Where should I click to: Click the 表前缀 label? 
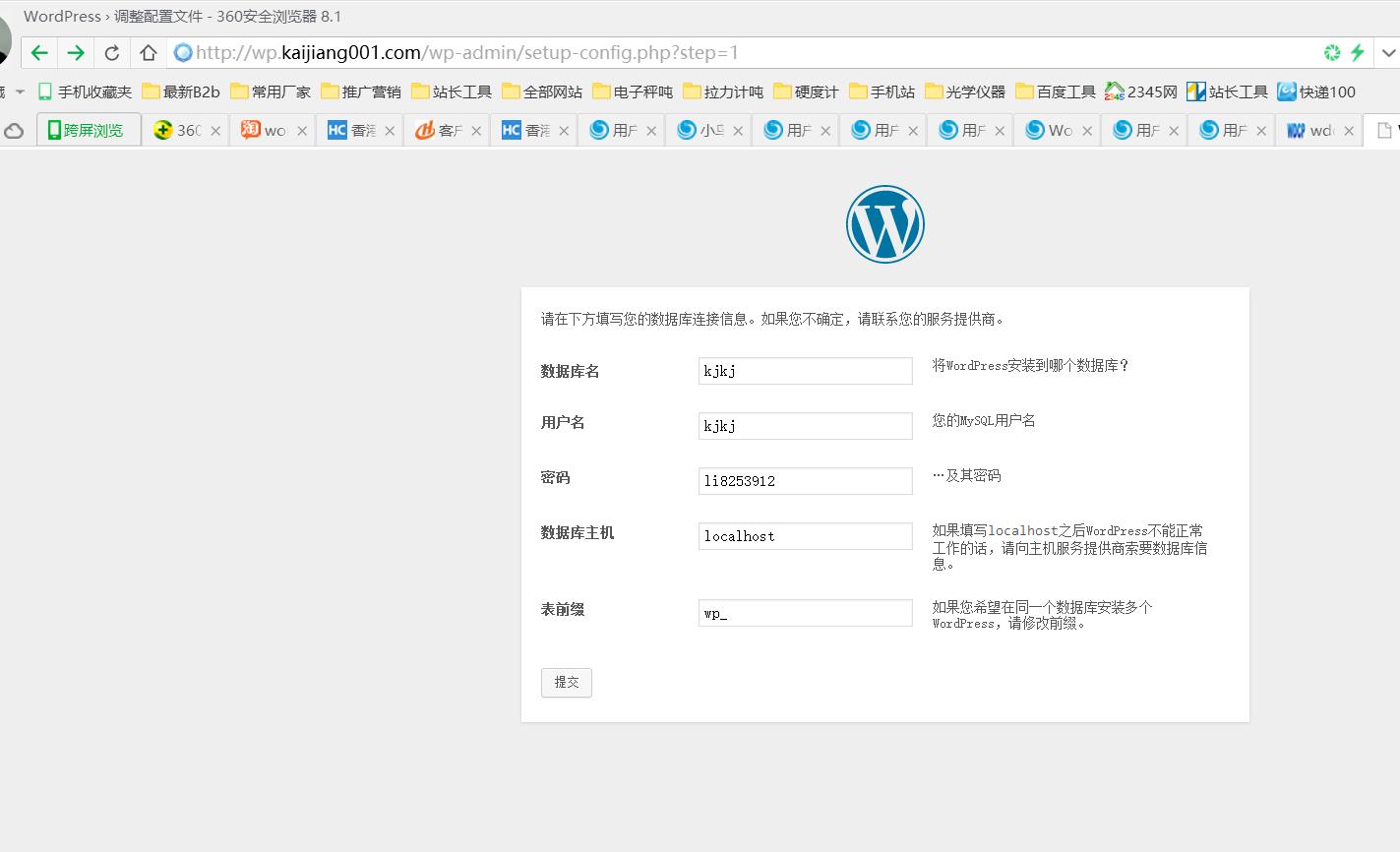click(x=563, y=610)
